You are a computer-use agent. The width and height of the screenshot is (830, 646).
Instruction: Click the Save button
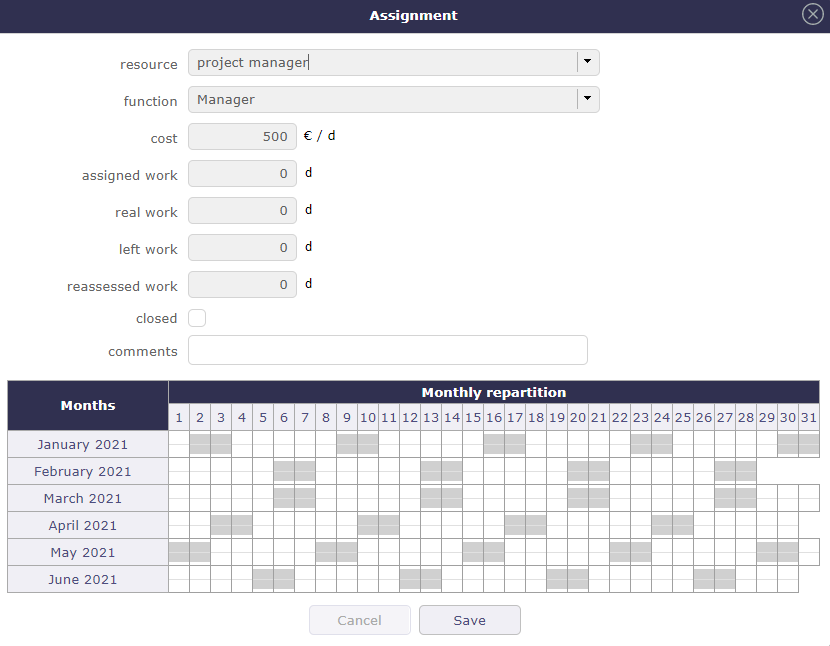pos(469,620)
